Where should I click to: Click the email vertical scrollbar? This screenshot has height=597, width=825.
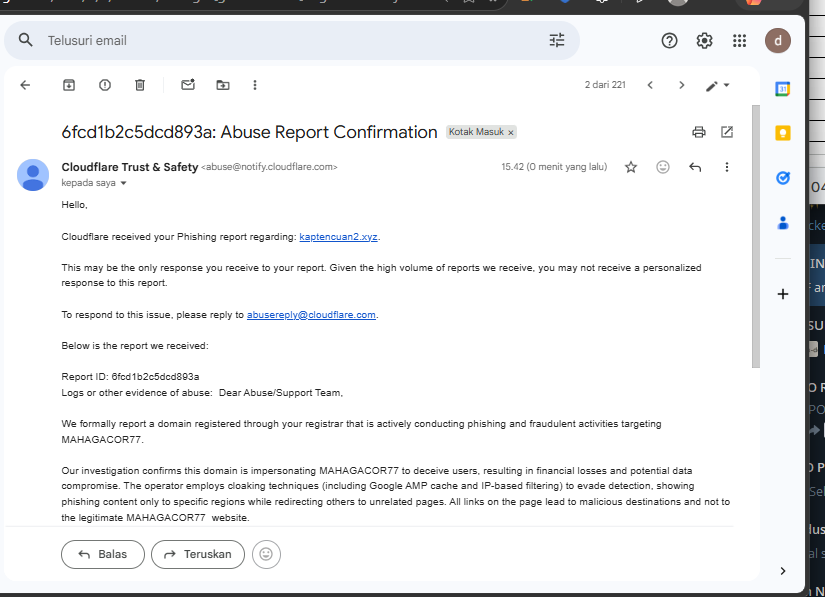(x=756, y=236)
